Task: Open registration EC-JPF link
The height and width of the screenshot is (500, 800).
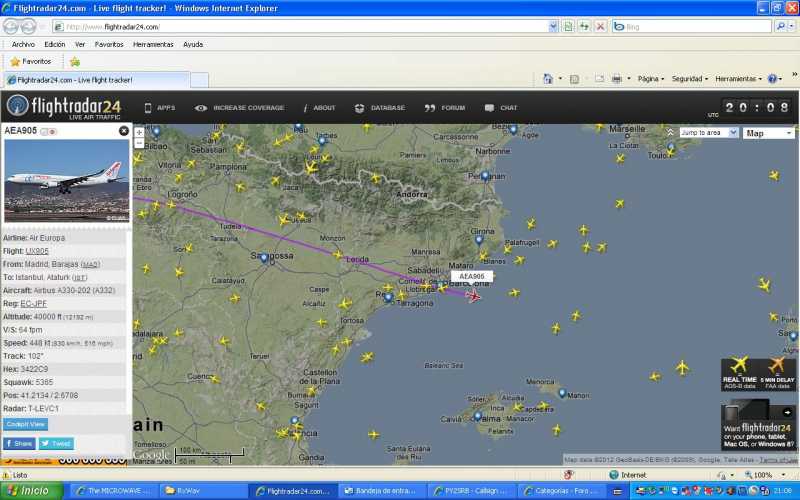Action: (33, 304)
